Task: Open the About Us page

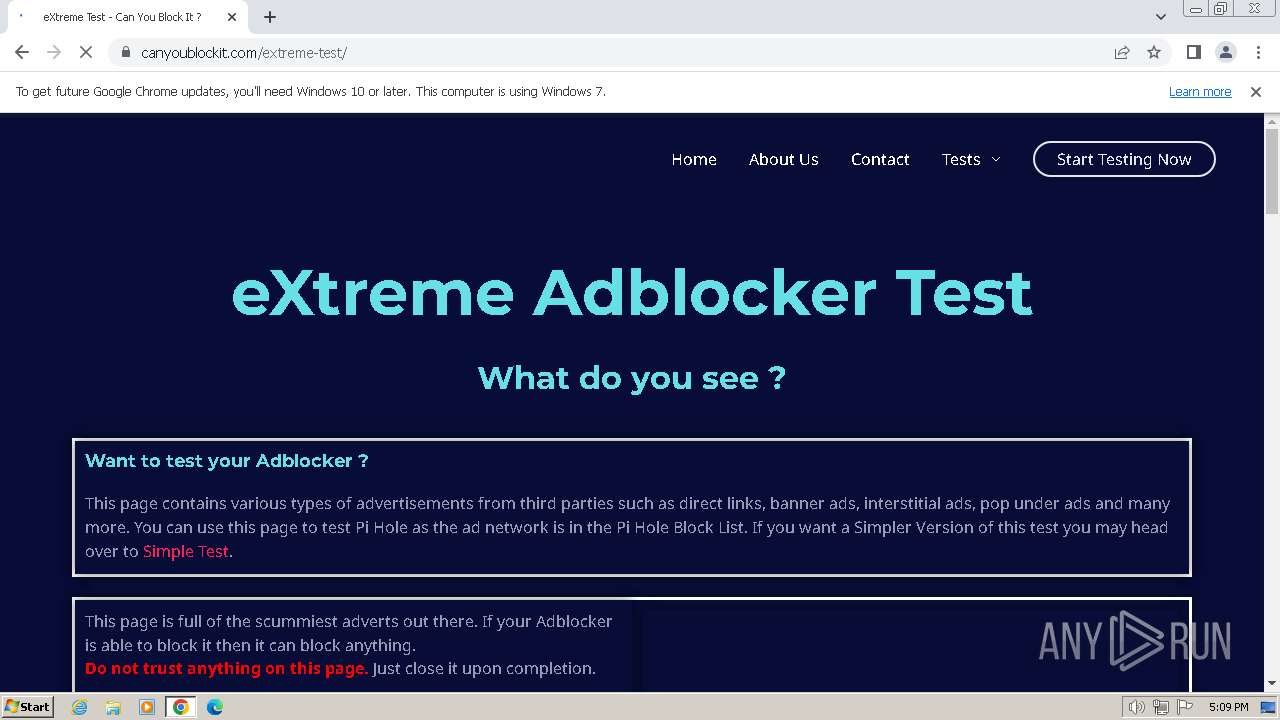Action: (784, 159)
